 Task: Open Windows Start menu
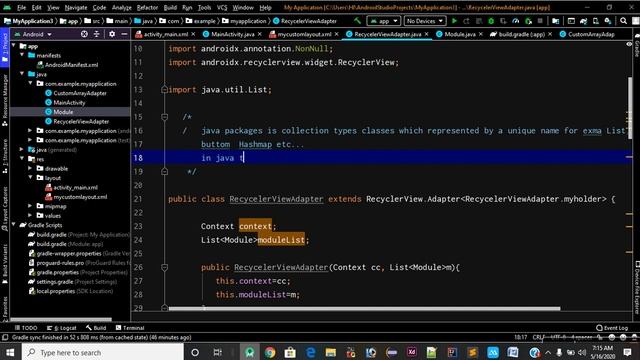coord(10,352)
